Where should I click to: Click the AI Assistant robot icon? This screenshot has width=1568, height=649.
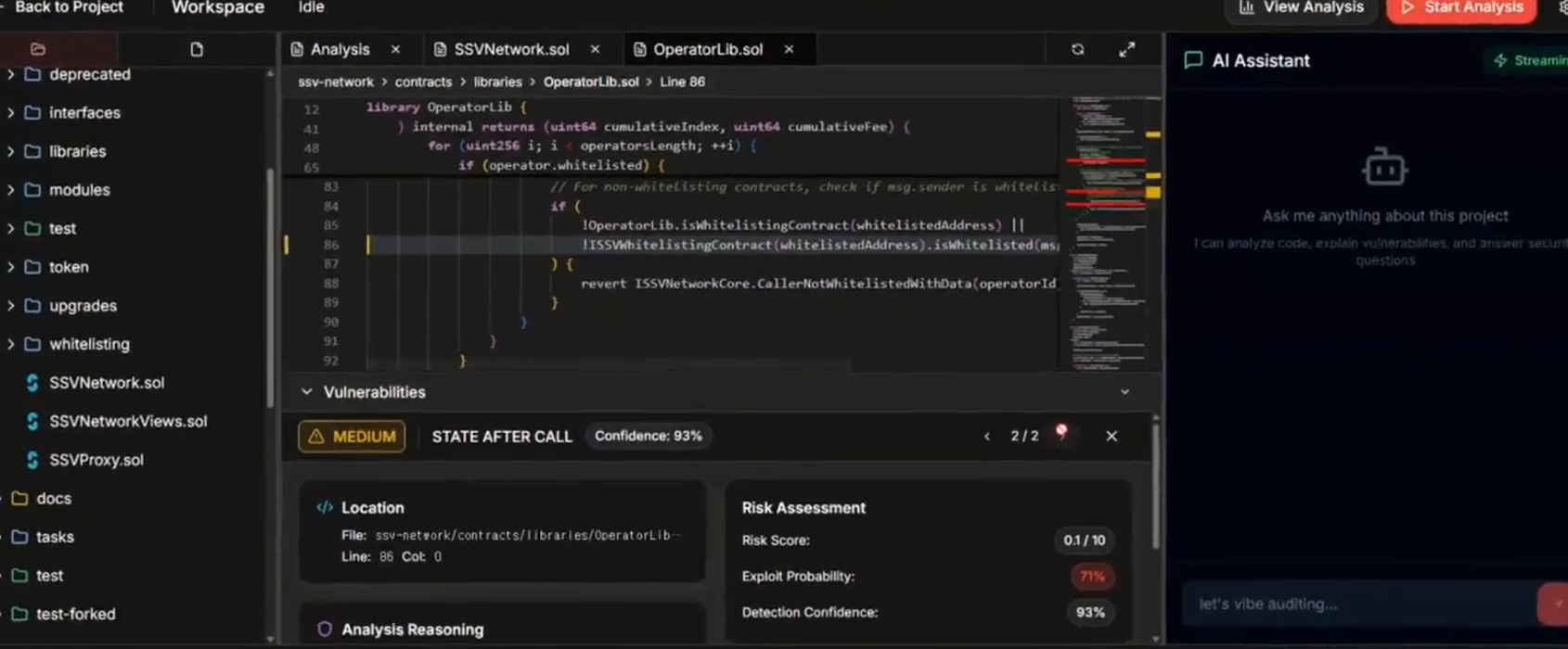pyautogui.click(x=1384, y=168)
